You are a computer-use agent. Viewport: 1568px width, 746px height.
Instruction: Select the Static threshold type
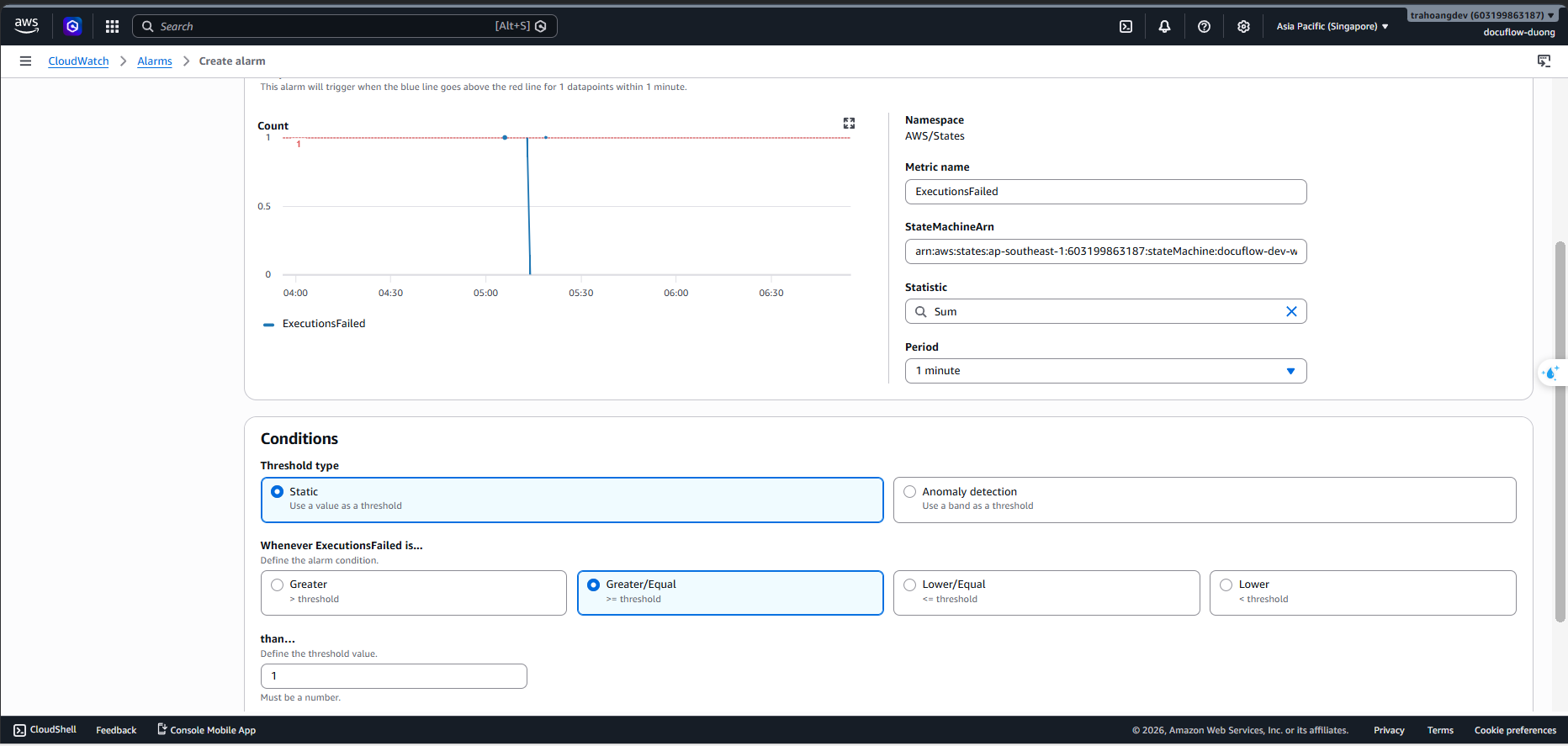572,500
